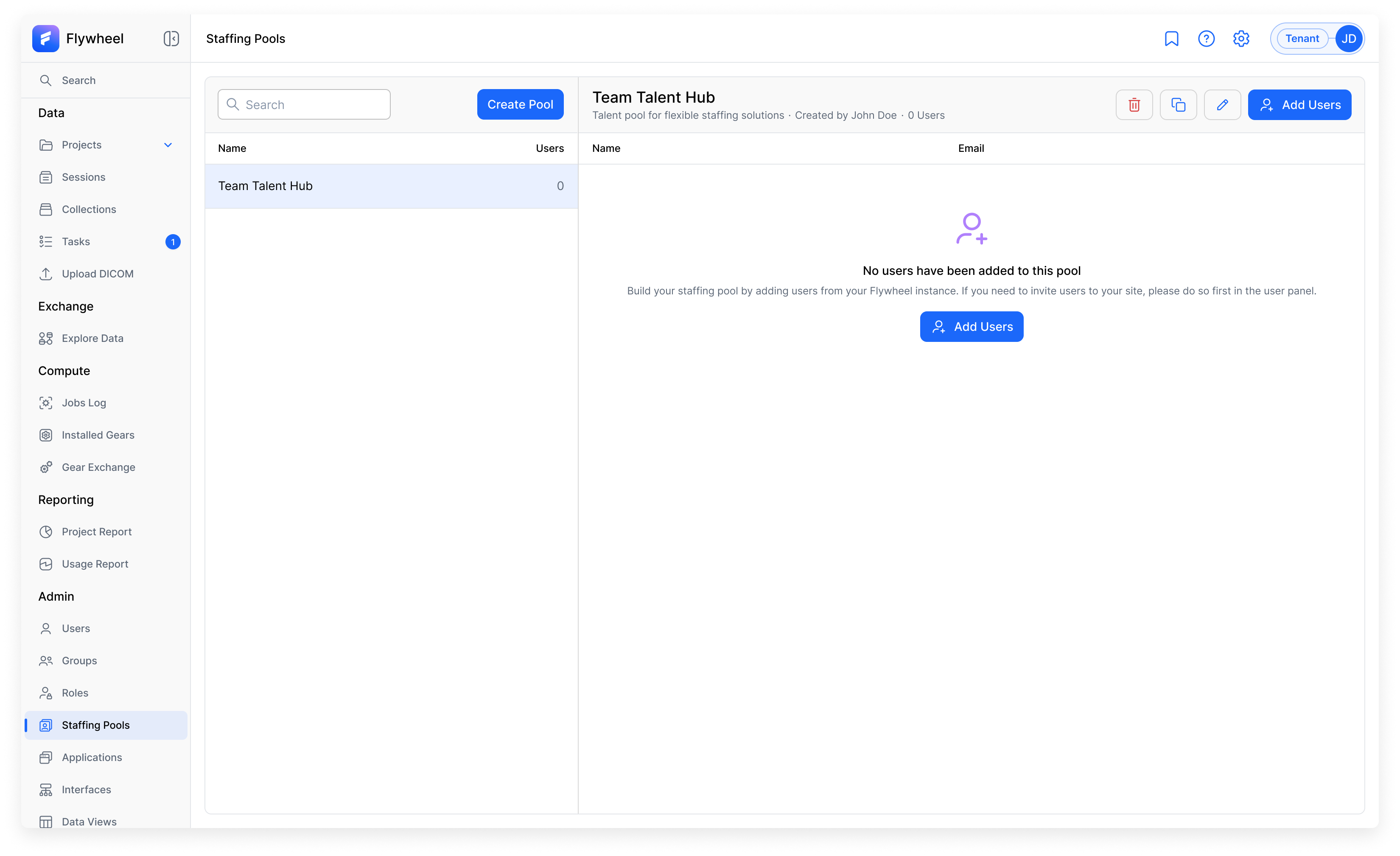This screenshot has width=1400, height=856.
Task: Switch Tenant toggle pill
Action: point(1302,39)
